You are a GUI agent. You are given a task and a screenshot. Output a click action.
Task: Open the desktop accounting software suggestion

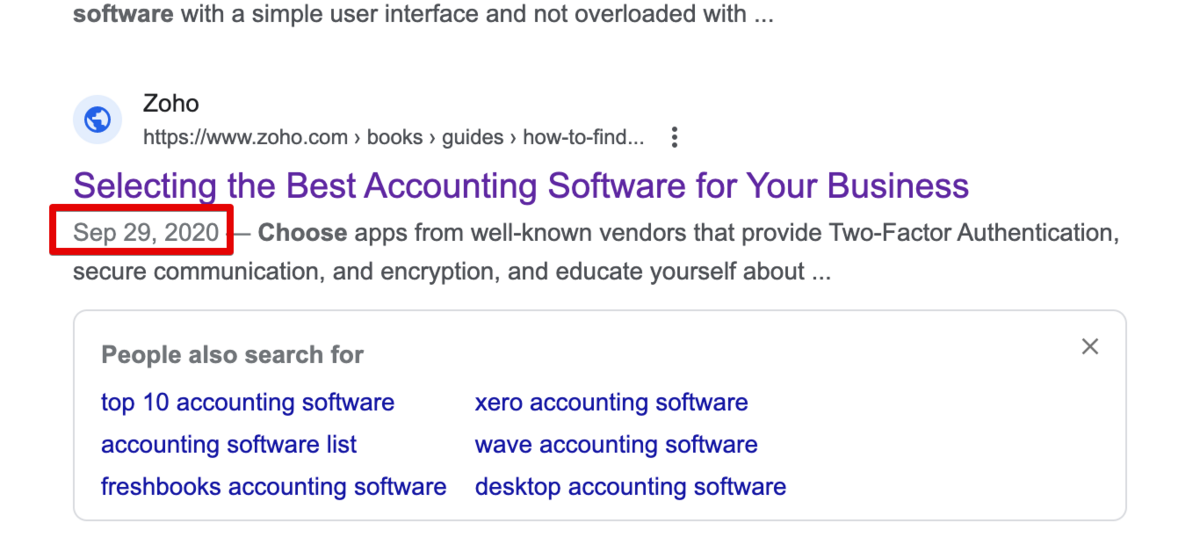coord(630,487)
